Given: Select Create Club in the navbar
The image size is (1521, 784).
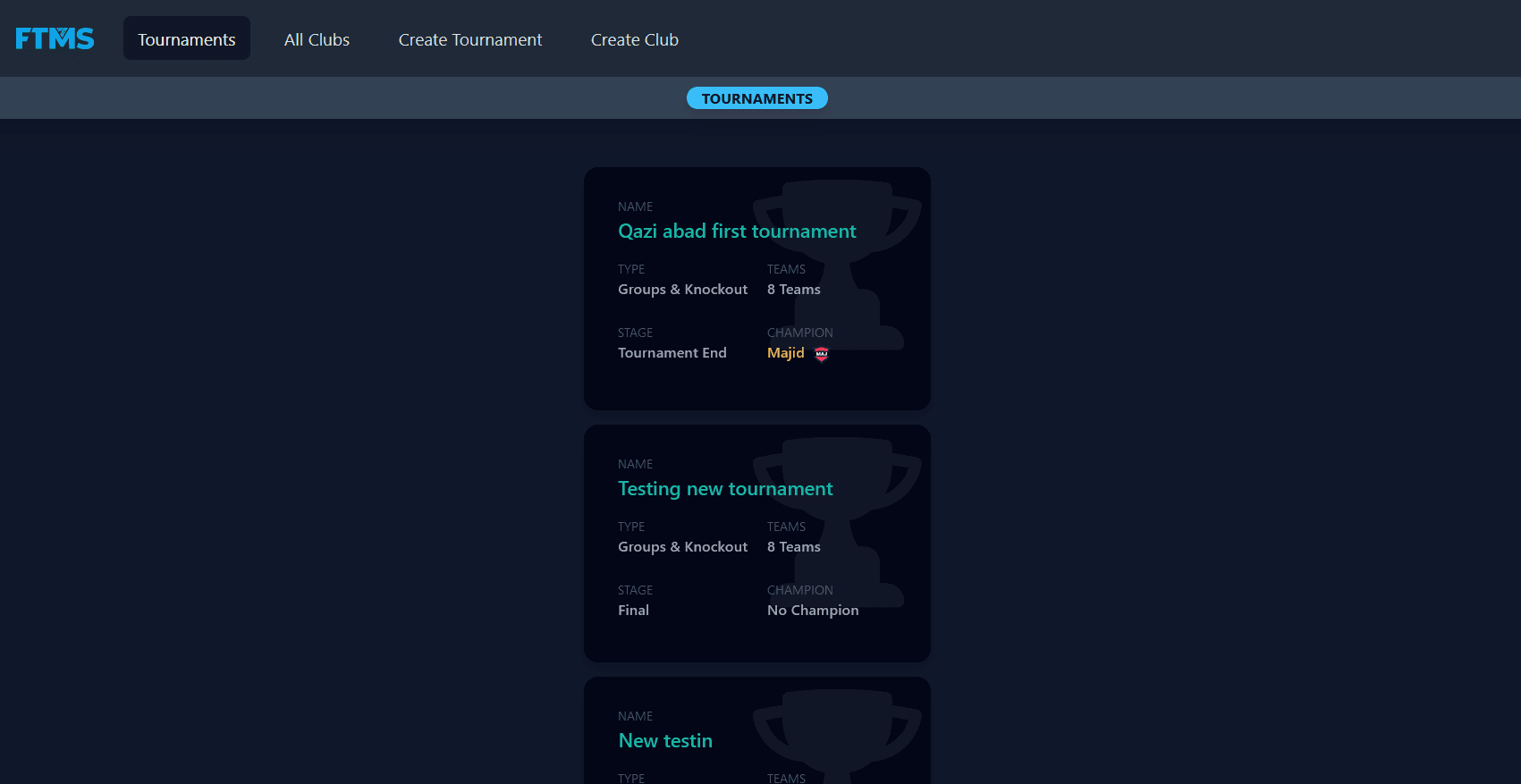Looking at the screenshot, I should [634, 39].
